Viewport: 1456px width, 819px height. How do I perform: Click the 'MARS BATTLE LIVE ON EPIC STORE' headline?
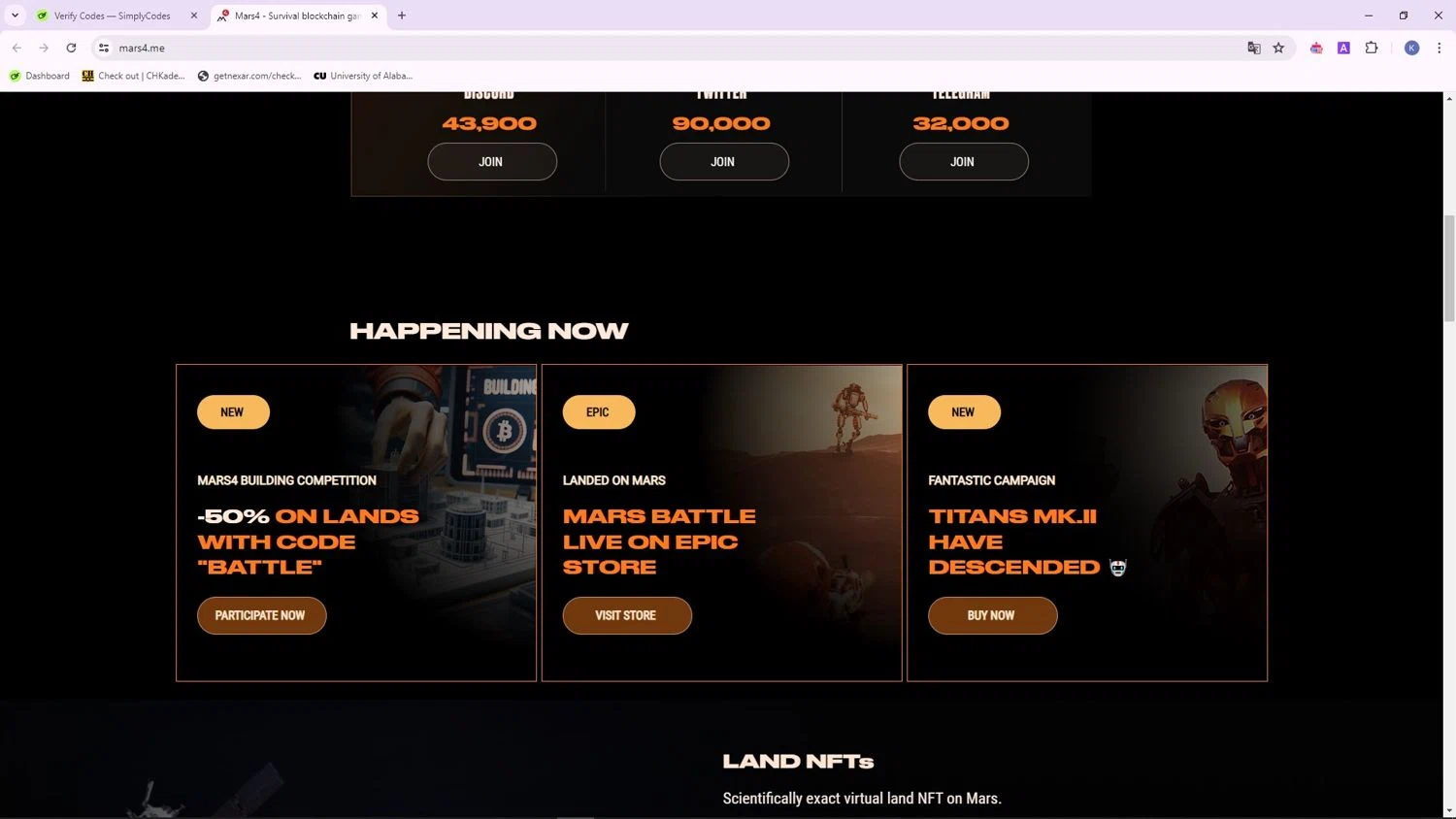[659, 541]
